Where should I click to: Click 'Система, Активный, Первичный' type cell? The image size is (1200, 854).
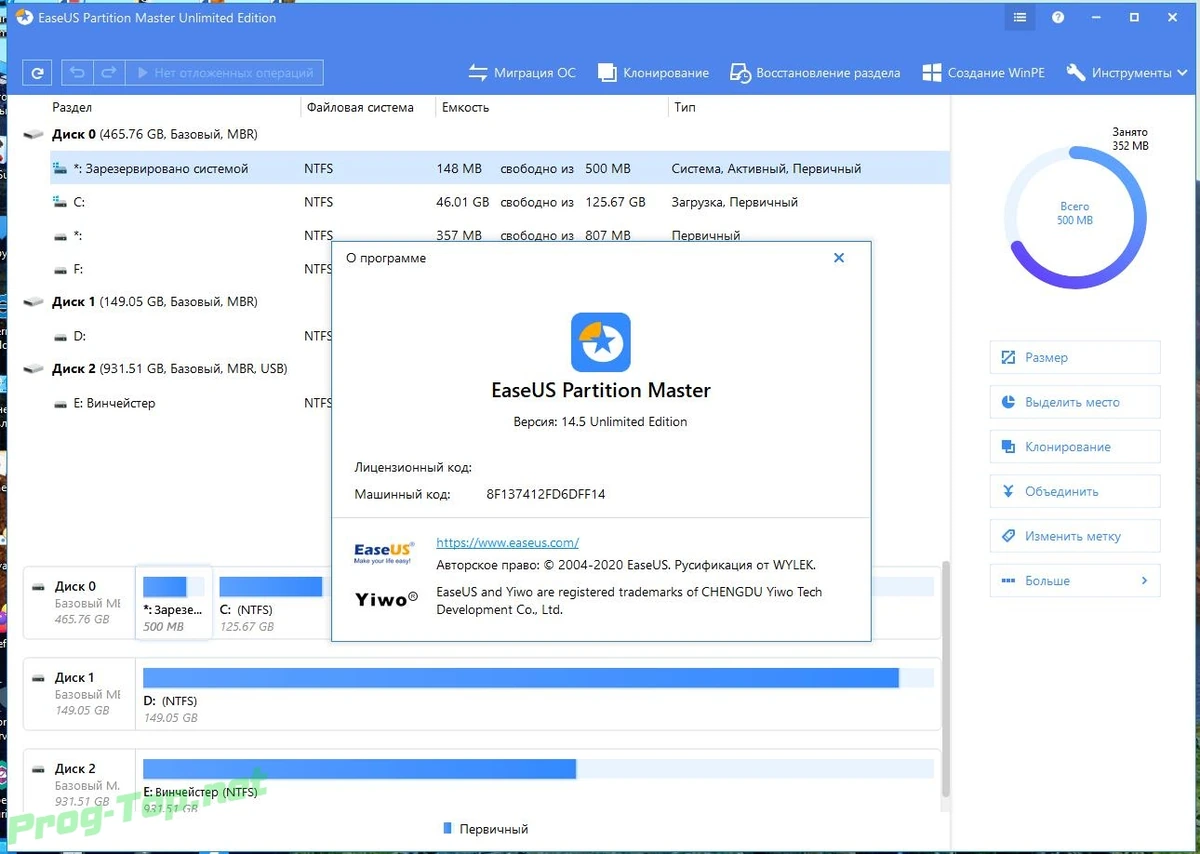pyautogui.click(x=766, y=169)
